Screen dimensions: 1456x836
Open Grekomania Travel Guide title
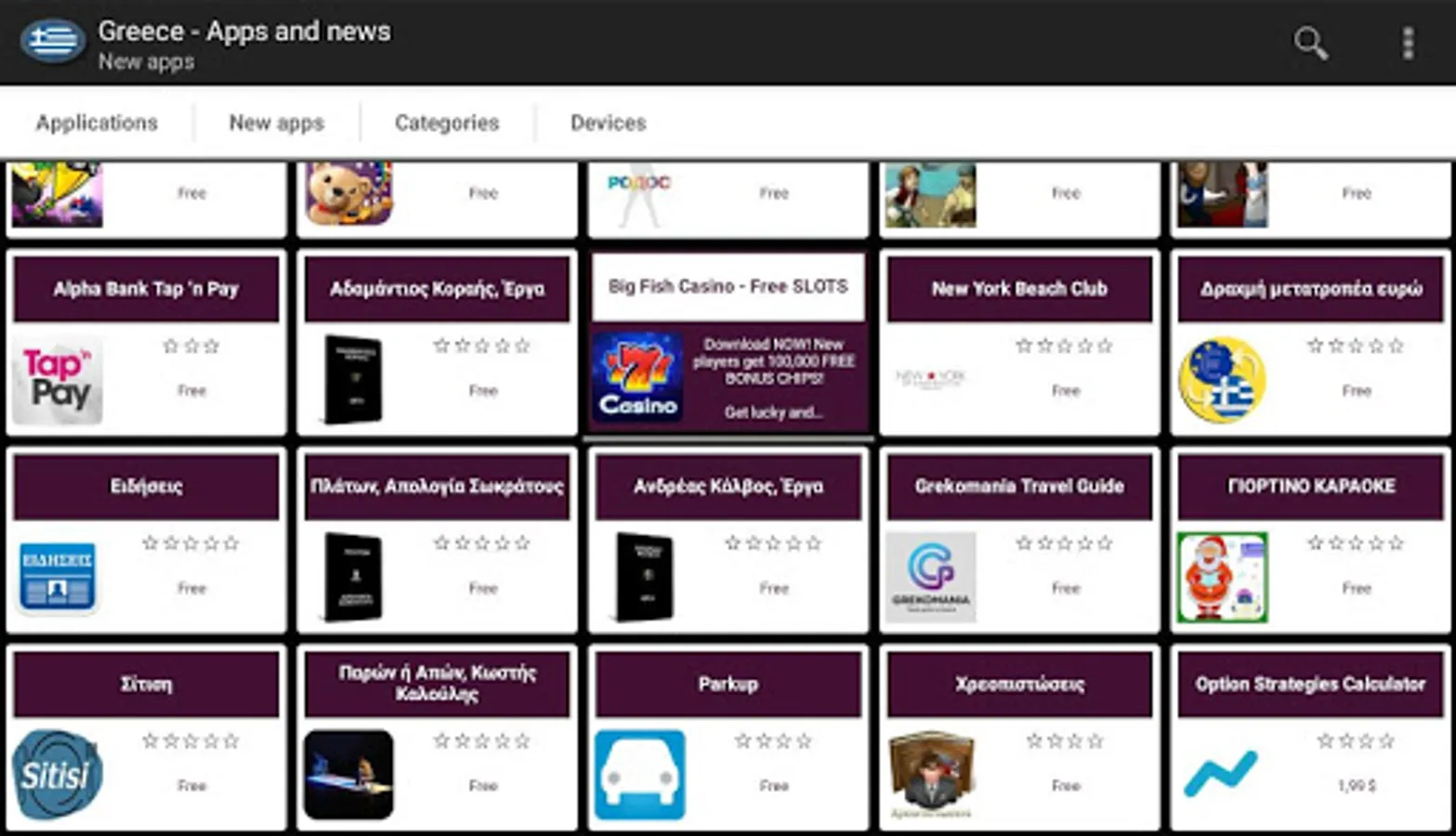pos(1019,487)
